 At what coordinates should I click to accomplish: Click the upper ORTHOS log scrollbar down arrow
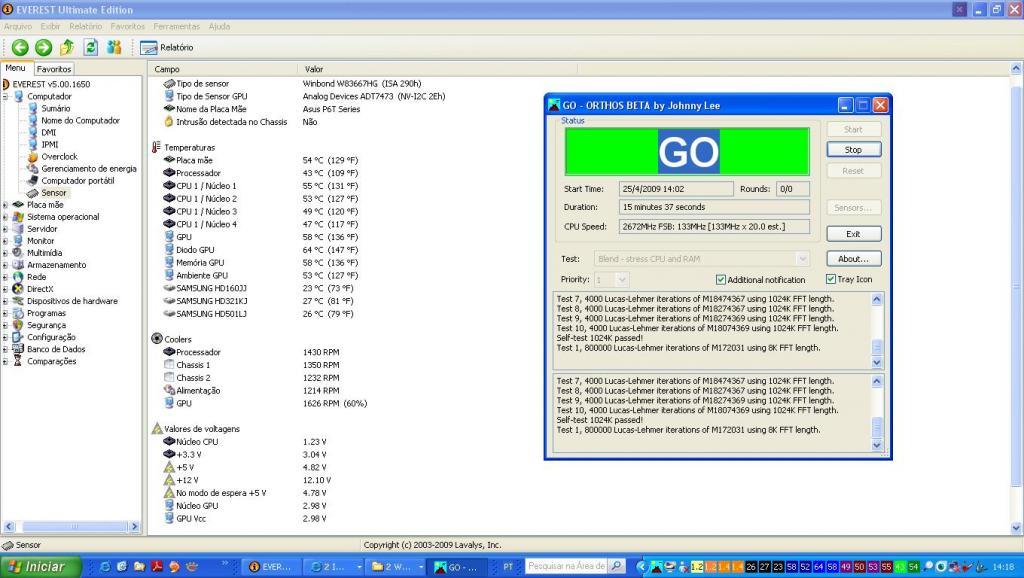(877, 362)
